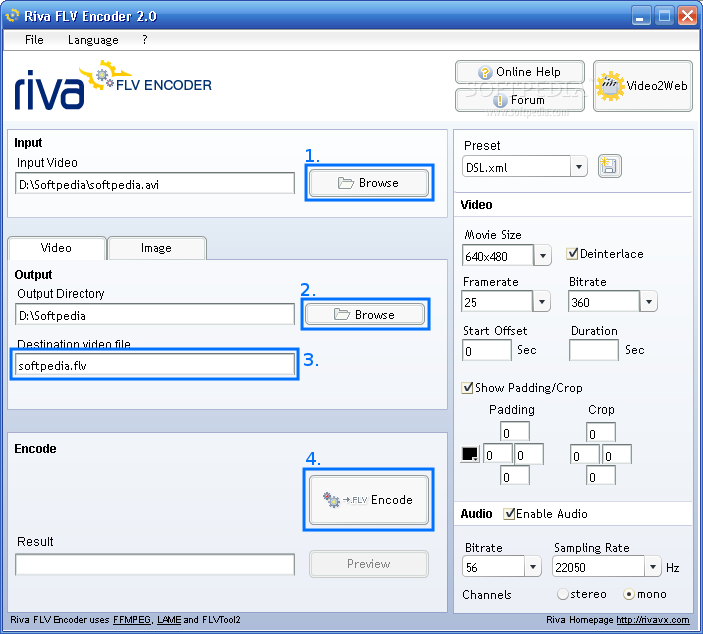Click the Riva app icon in the title bar
This screenshot has height=634, width=703.
point(12,16)
